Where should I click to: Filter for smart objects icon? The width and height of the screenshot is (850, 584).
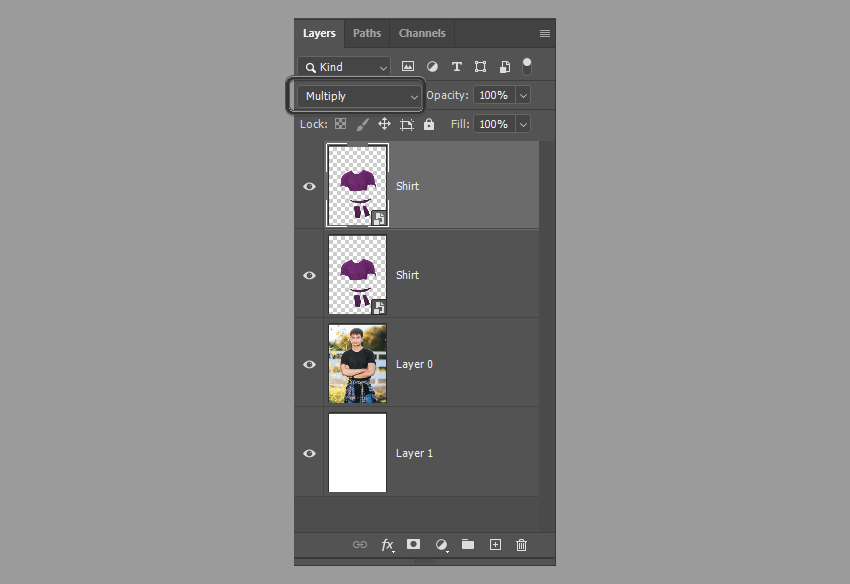505,66
